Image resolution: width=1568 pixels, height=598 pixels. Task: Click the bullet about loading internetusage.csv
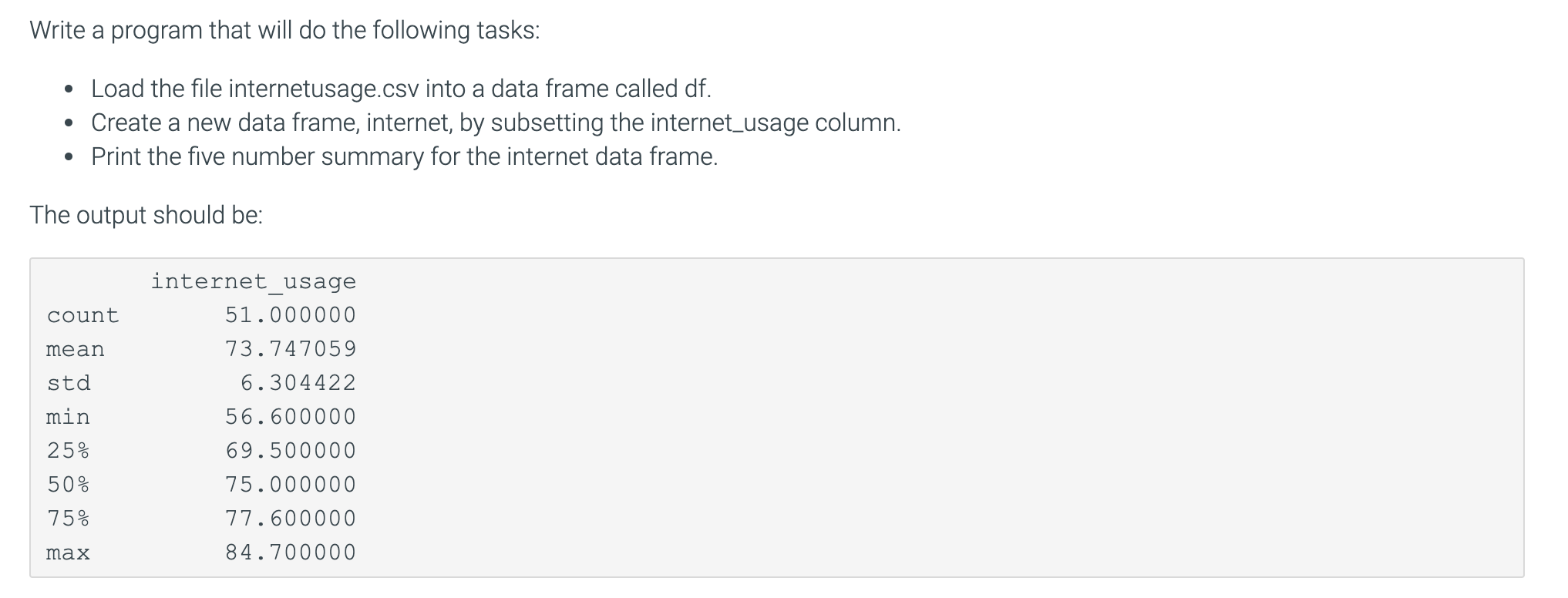point(401,89)
